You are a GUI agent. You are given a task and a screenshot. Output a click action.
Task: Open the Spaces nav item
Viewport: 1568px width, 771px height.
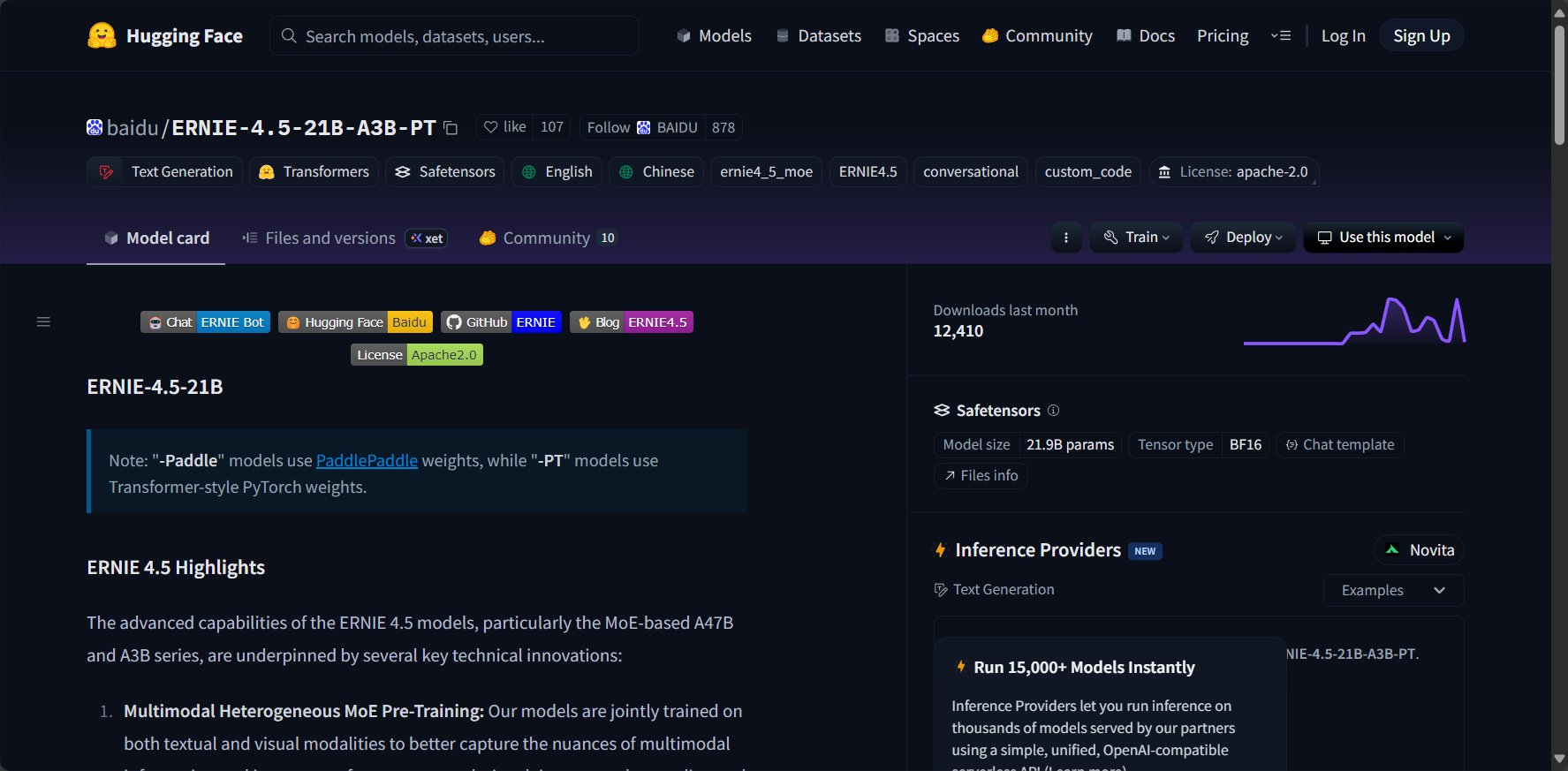922,36
